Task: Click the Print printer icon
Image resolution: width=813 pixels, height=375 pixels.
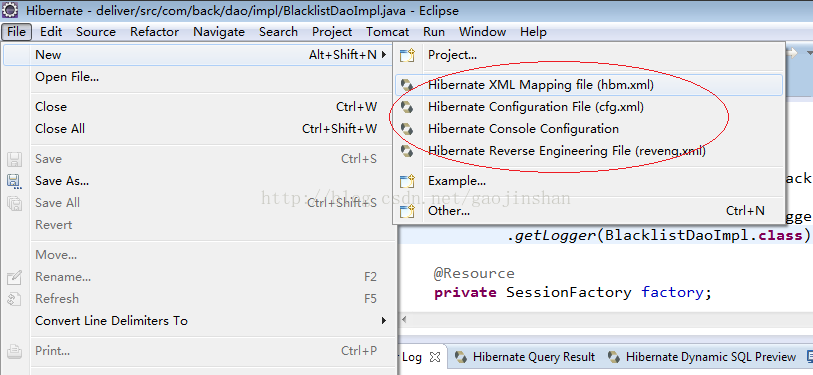Action: pyautogui.click(x=14, y=352)
